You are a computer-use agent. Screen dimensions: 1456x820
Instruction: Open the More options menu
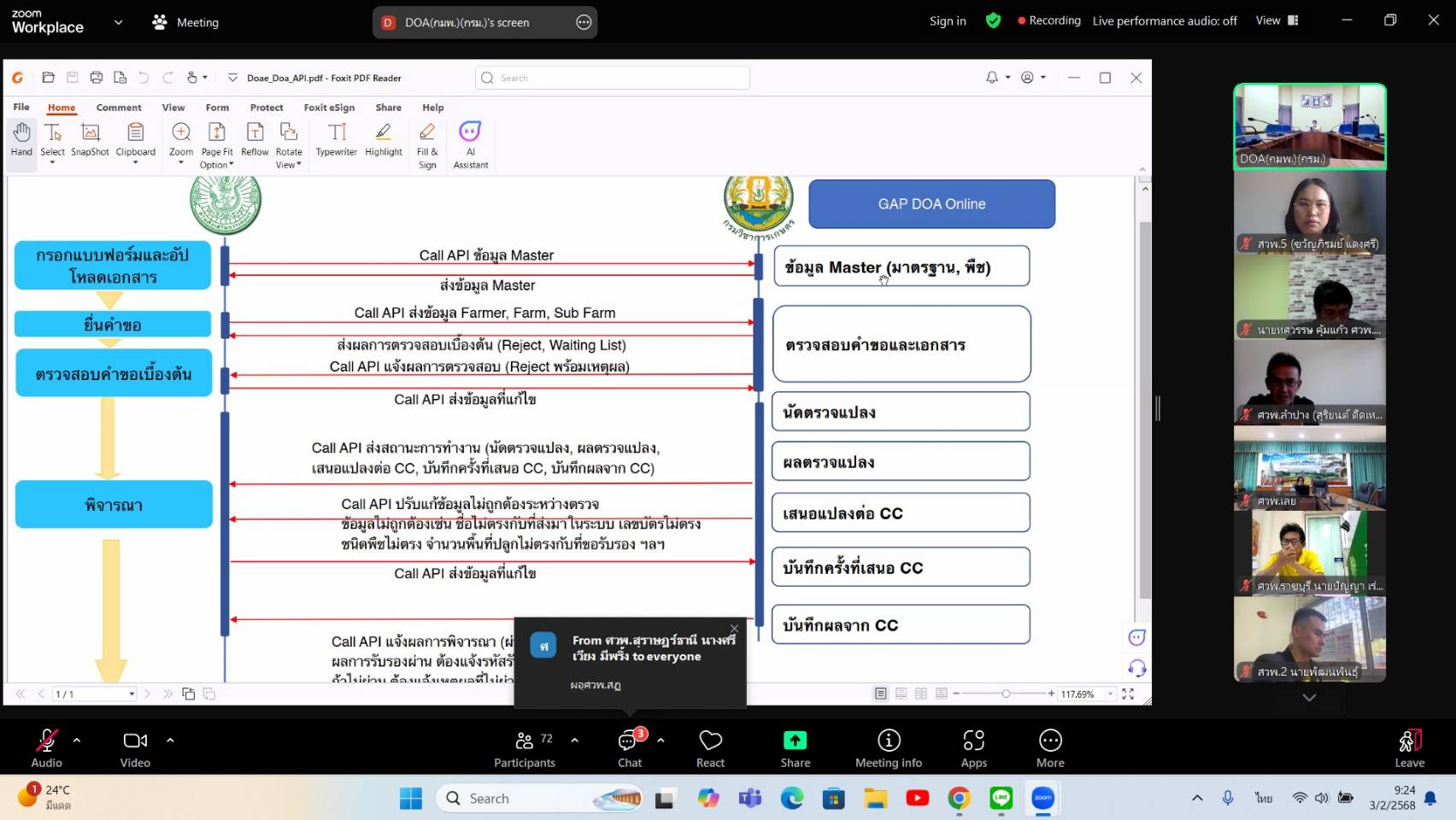[x=1050, y=747]
